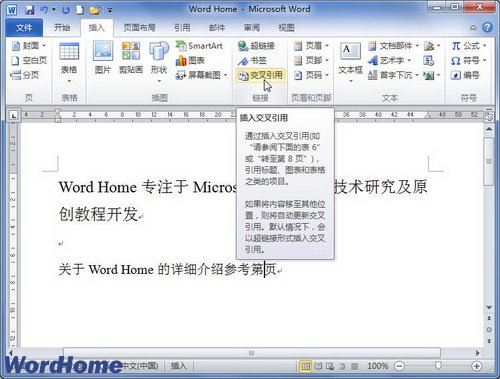
Task: Click the 编号 number button
Action: [465, 75]
